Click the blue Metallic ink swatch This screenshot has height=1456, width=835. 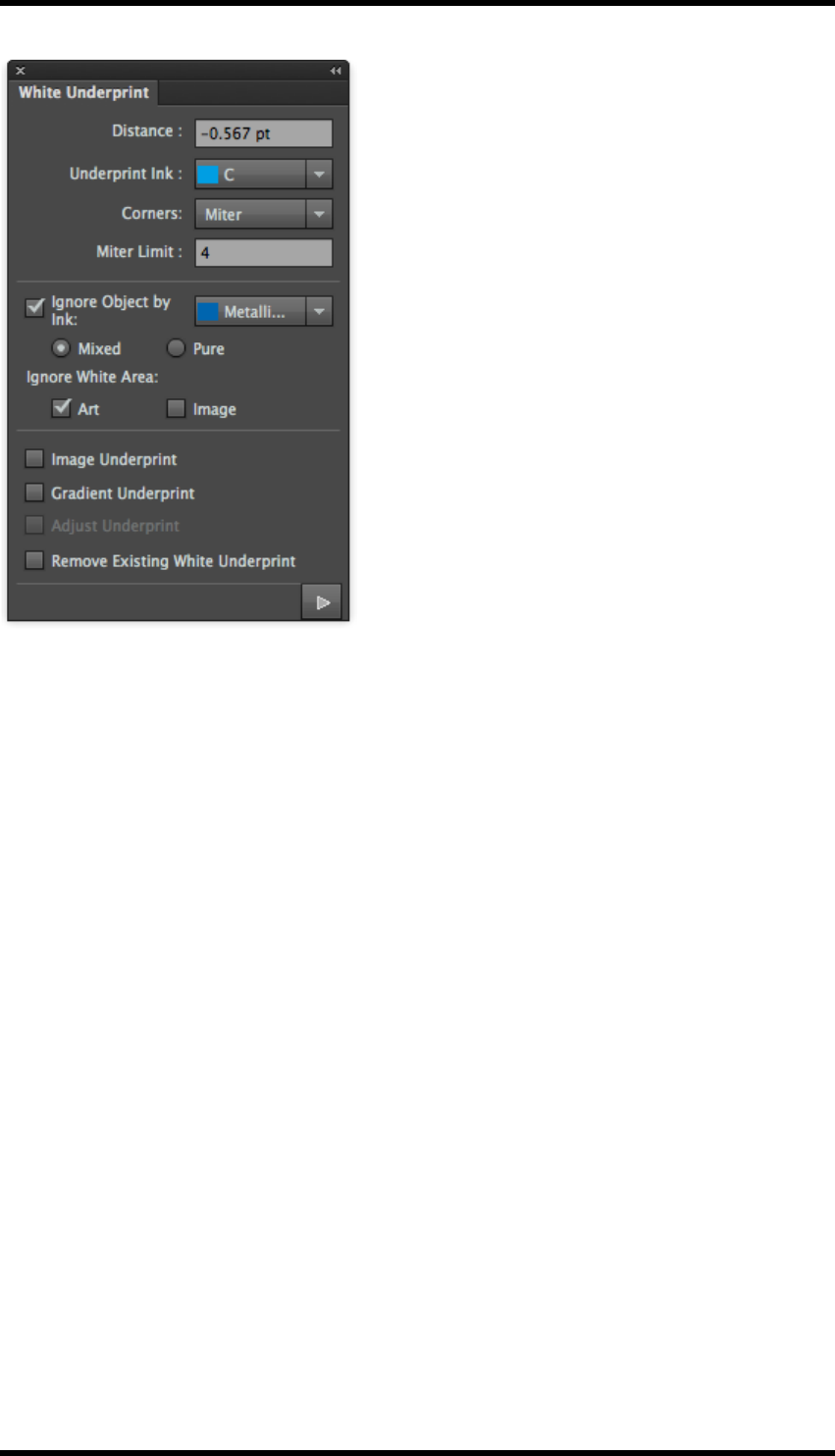[208, 312]
